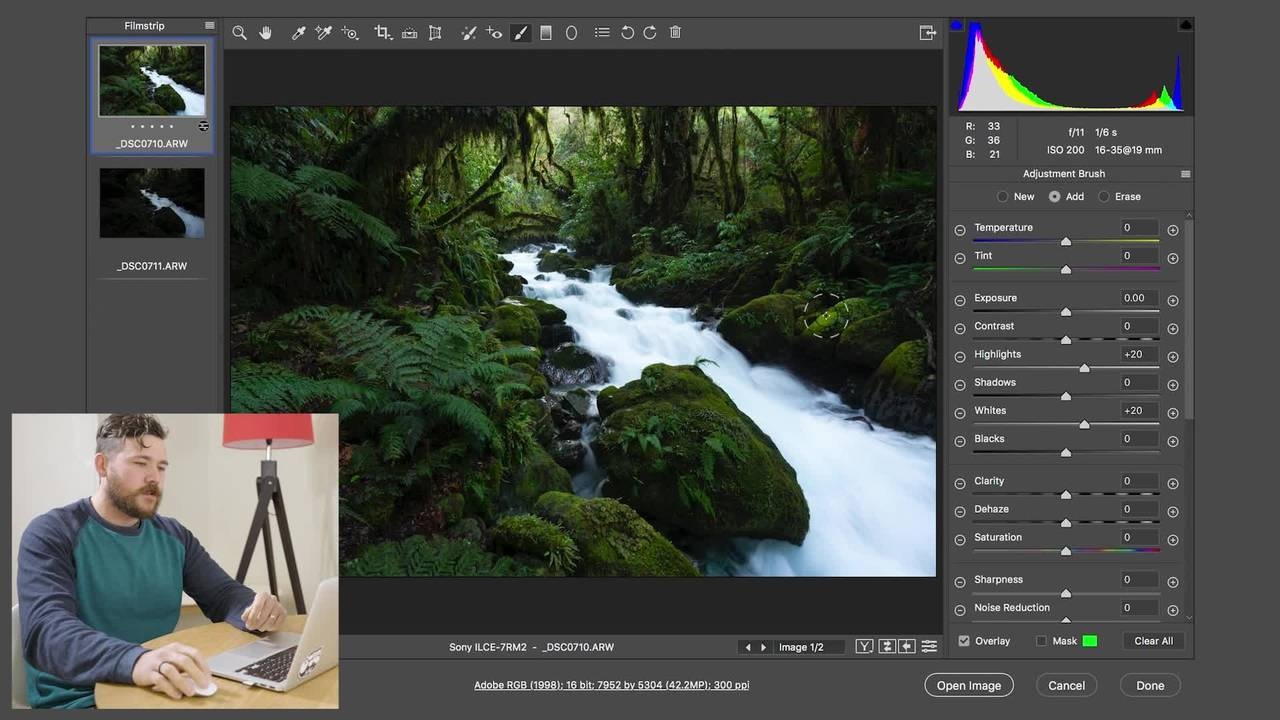Click the green mask color swatch
Screen dimensions: 1280x720
[x=1090, y=641]
